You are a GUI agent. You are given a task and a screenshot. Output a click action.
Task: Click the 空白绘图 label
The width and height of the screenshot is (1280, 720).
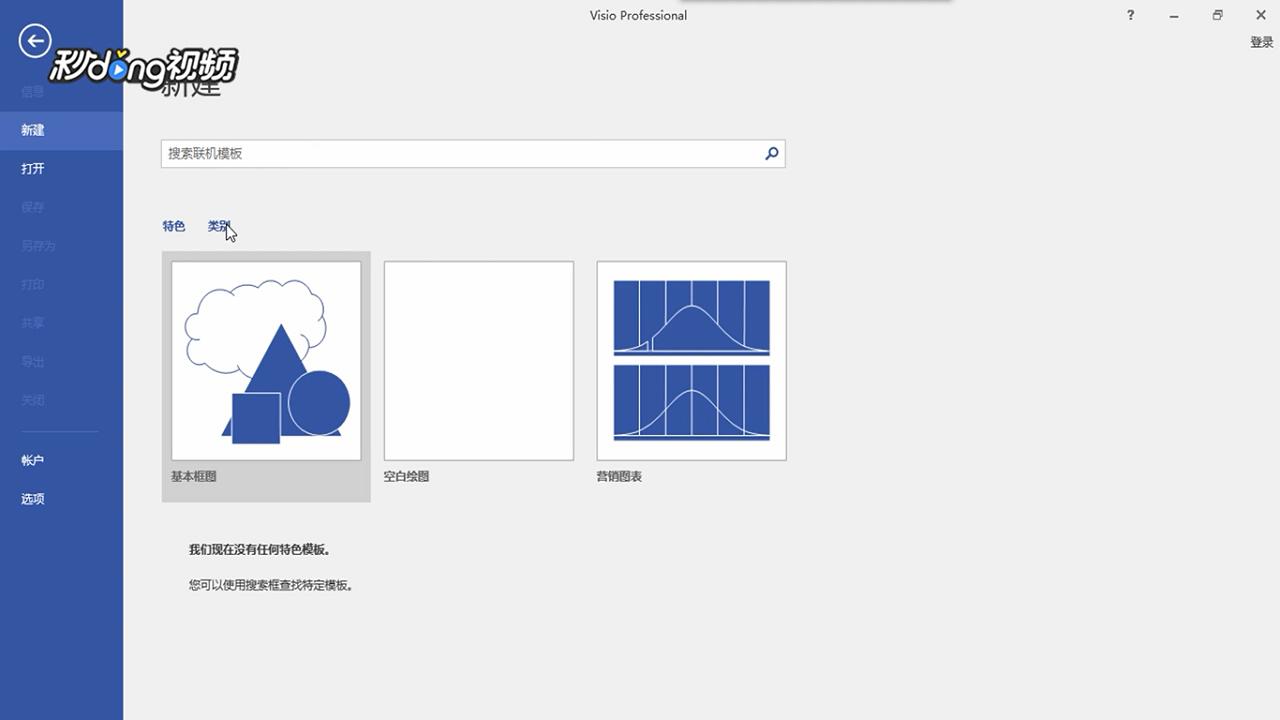point(407,477)
